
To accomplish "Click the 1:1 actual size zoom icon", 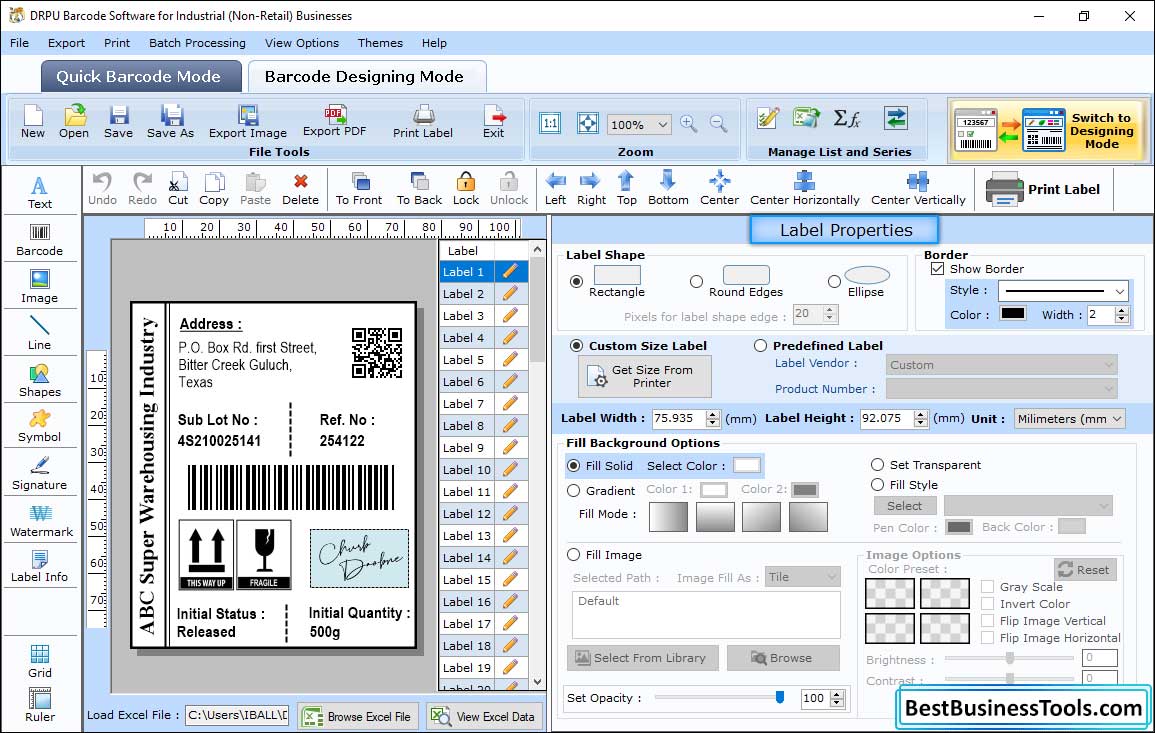I will tap(550, 123).
